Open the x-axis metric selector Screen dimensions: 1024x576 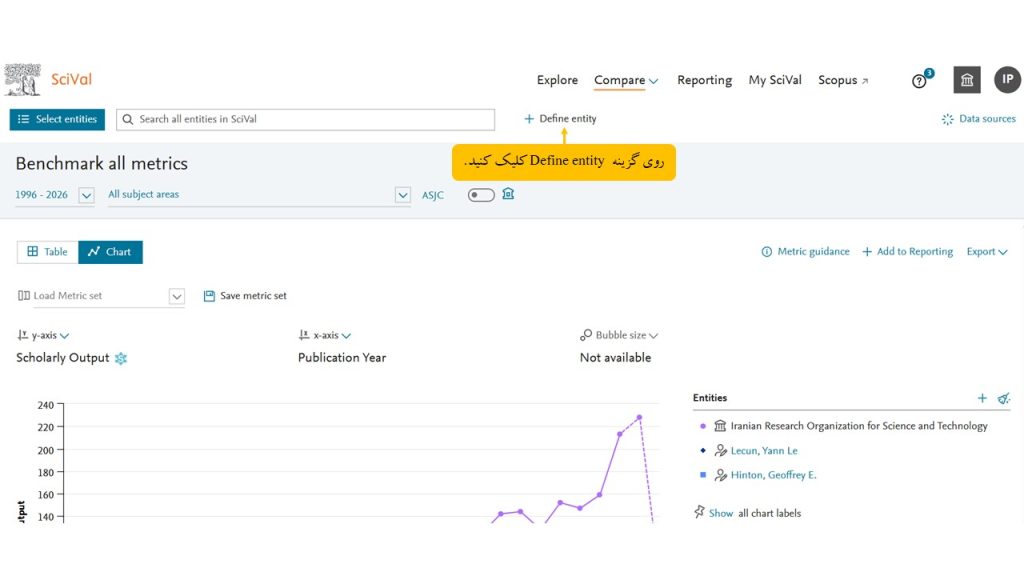coord(325,335)
